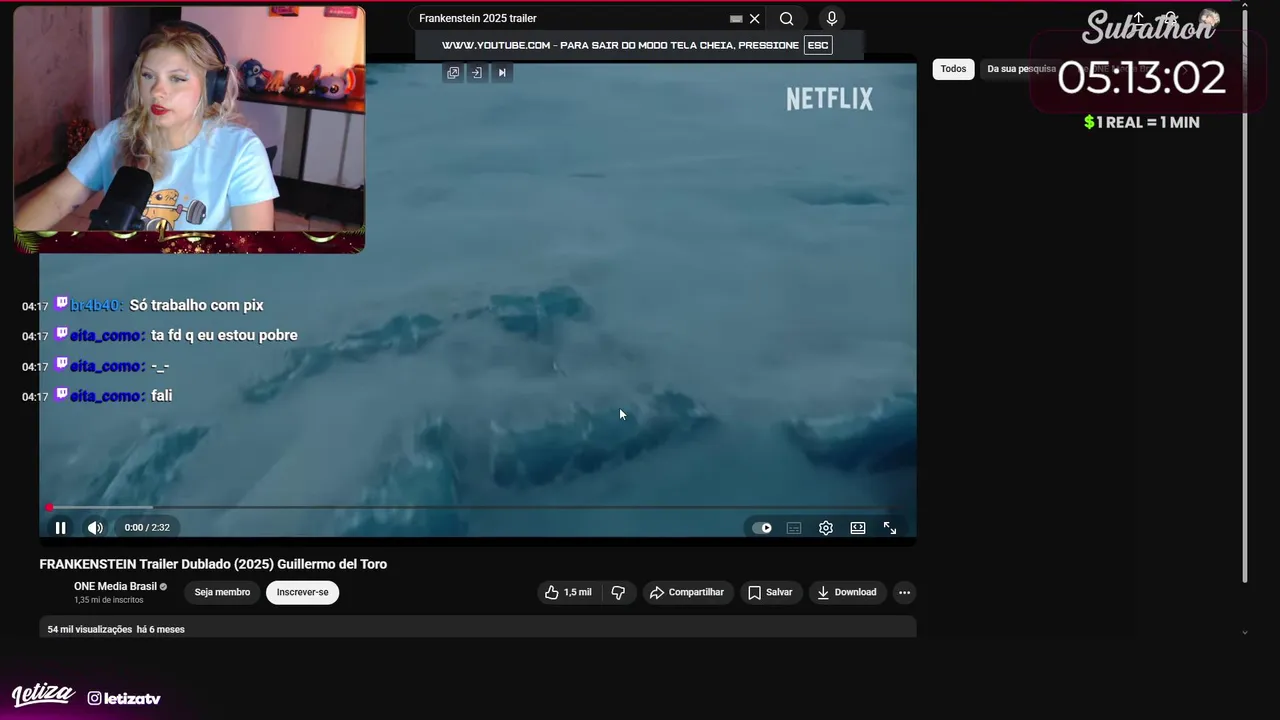Subscribe using the Inscrever-se button
This screenshot has width=1280, height=720.
tap(303, 592)
